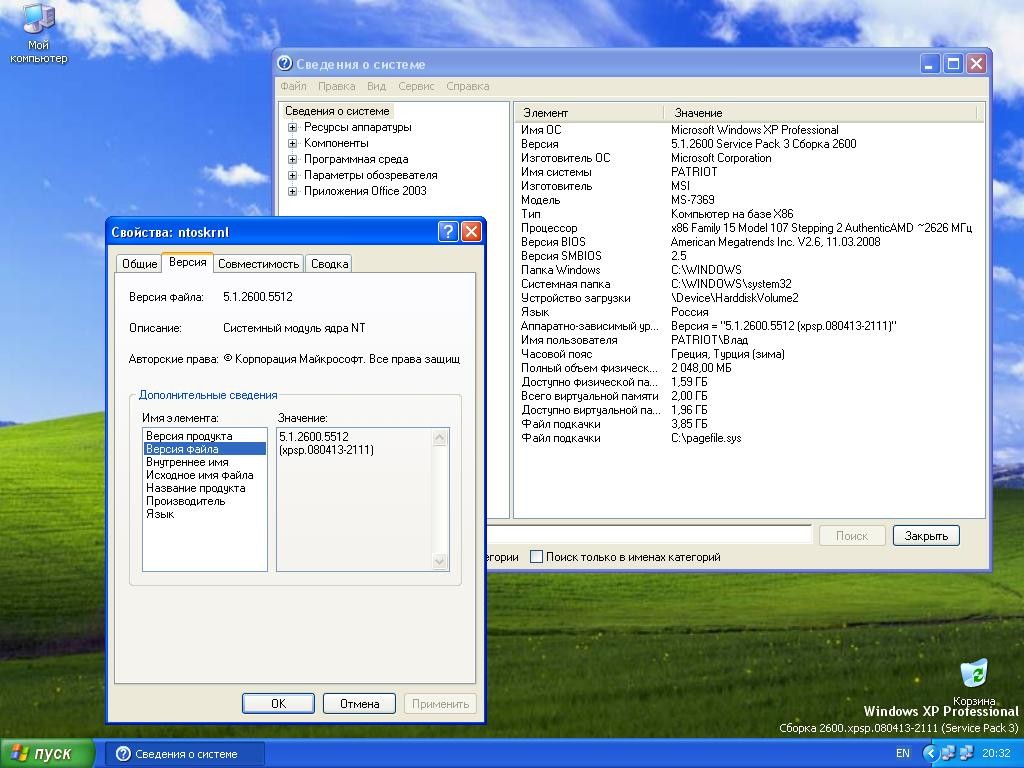Click the Закрыть button in System Information
1024x768 pixels.
[x=925, y=536]
